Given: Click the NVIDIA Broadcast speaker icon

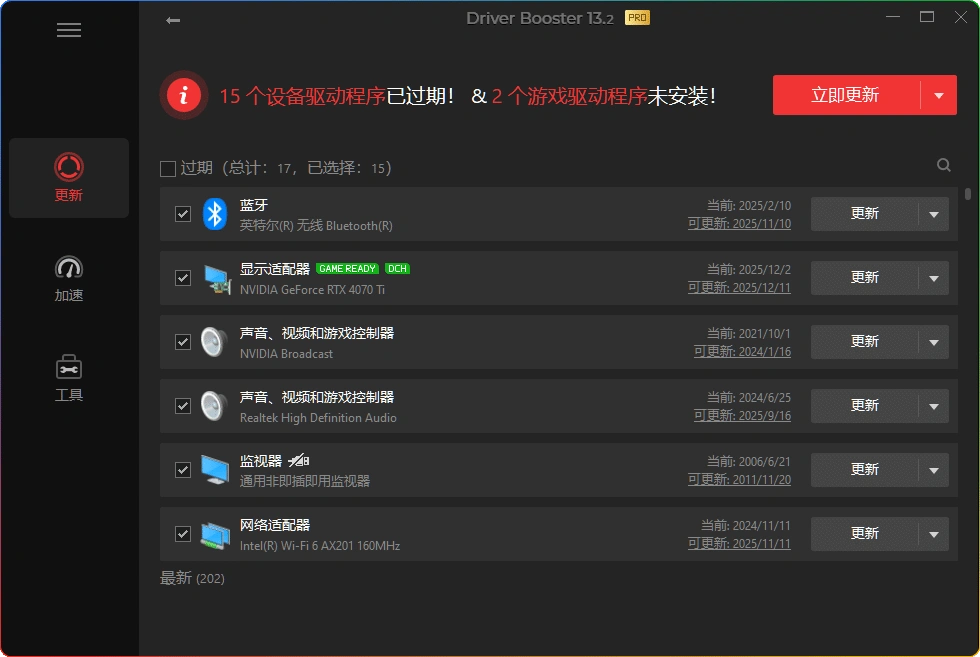Looking at the screenshot, I should pos(214,341).
